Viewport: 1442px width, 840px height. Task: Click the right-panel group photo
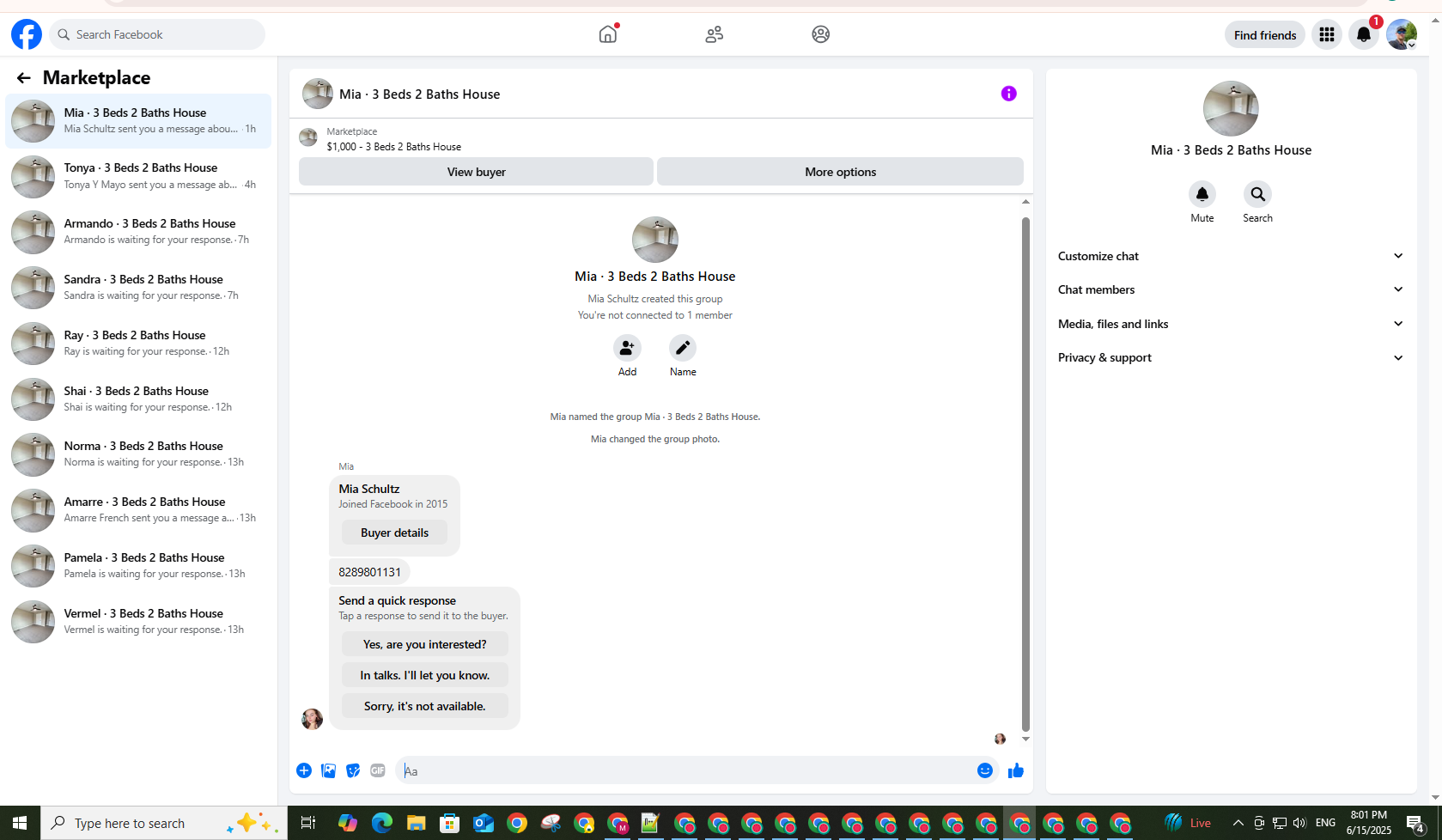[x=1231, y=108]
